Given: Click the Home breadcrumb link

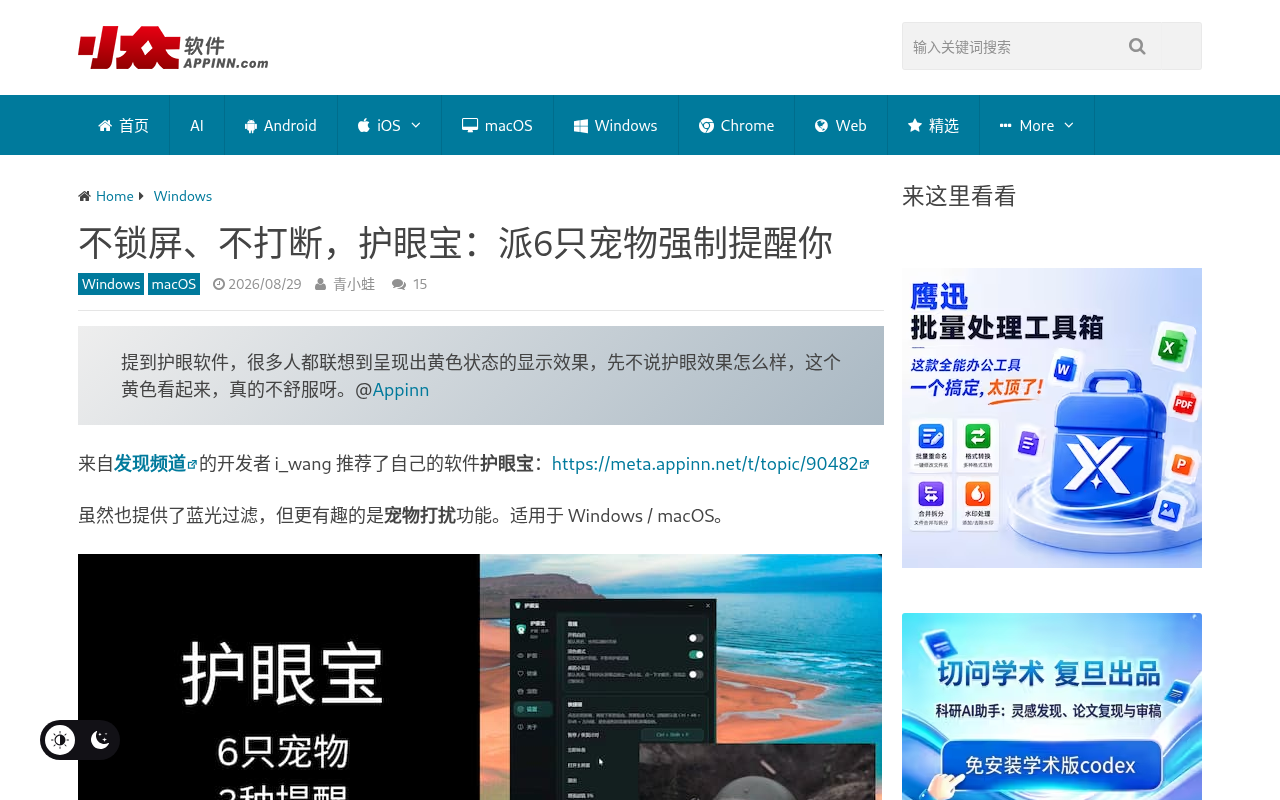Looking at the screenshot, I should (114, 196).
